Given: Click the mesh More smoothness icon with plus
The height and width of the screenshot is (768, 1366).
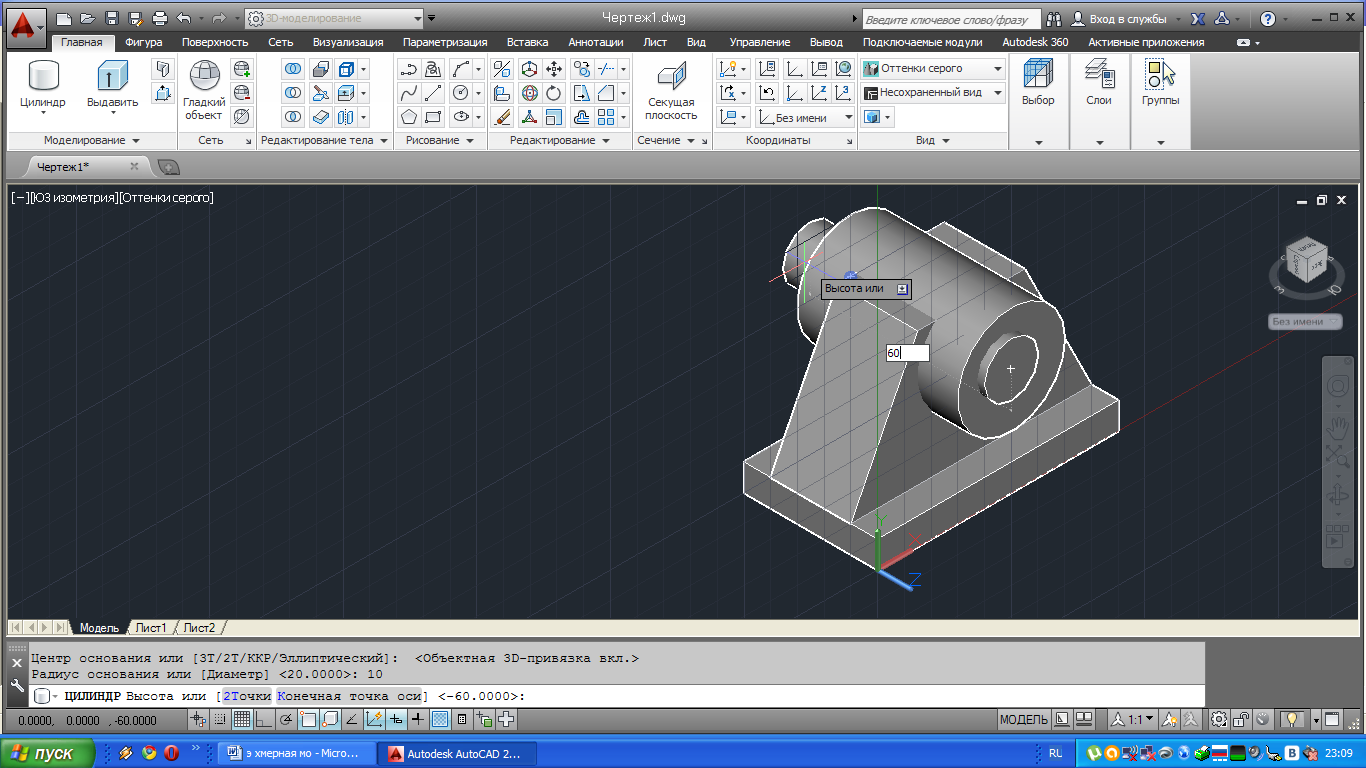Looking at the screenshot, I should click(241, 69).
